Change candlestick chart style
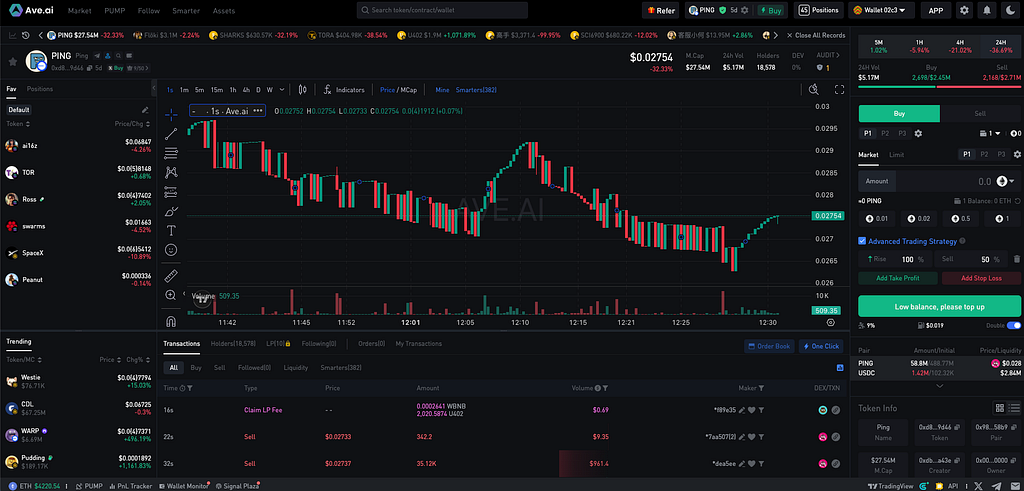This screenshot has width=1024, height=491. (x=302, y=89)
